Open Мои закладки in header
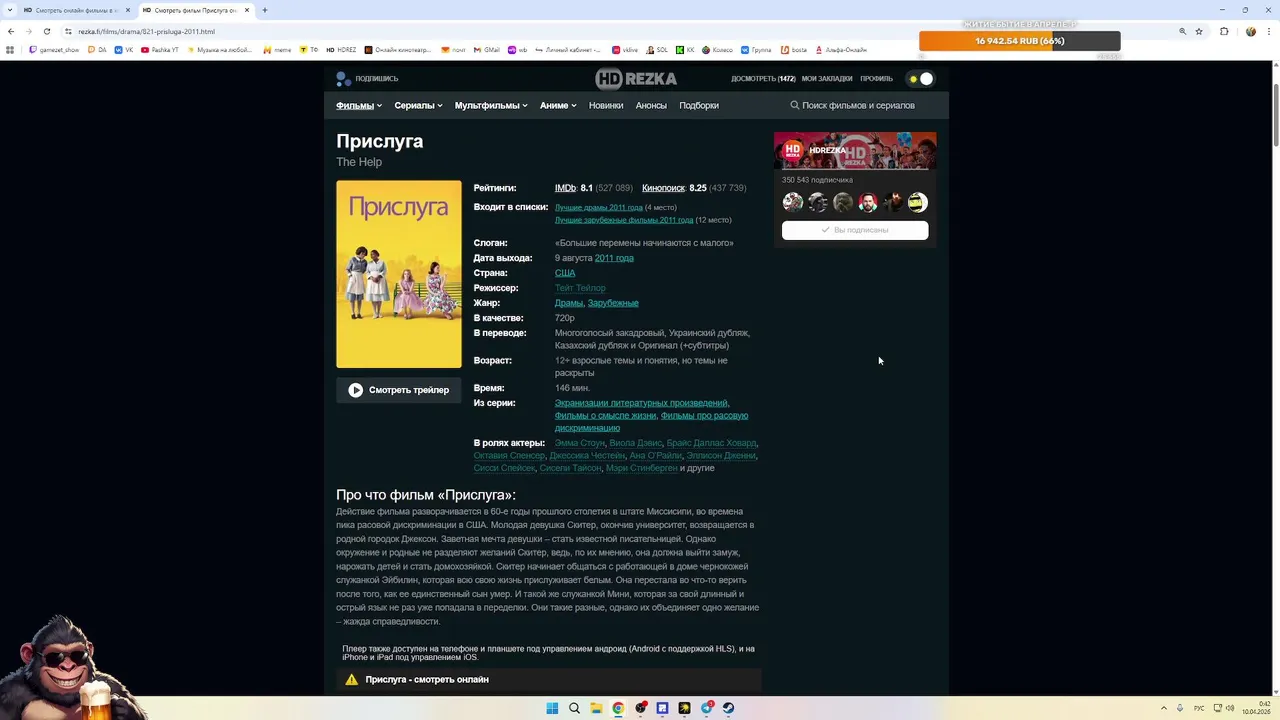The image size is (1280, 720). tap(827, 78)
